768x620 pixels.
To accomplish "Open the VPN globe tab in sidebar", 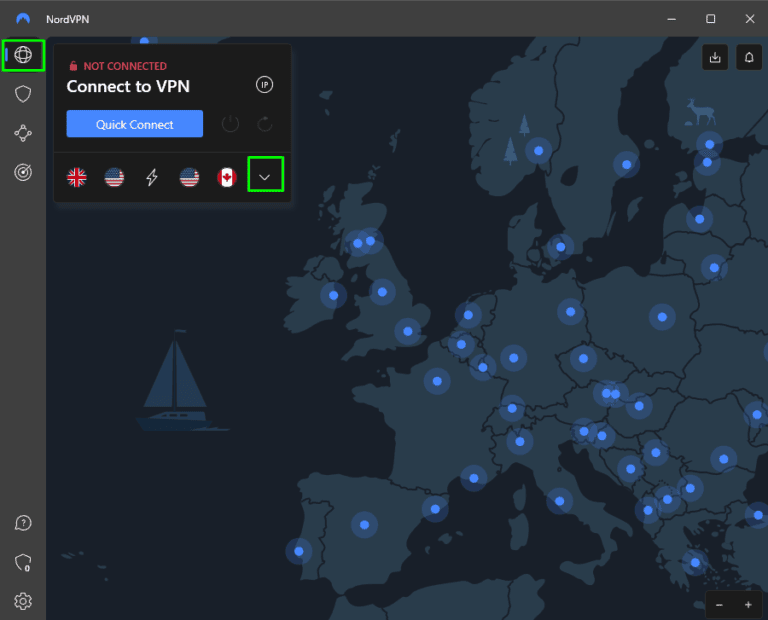I will tap(23, 55).
